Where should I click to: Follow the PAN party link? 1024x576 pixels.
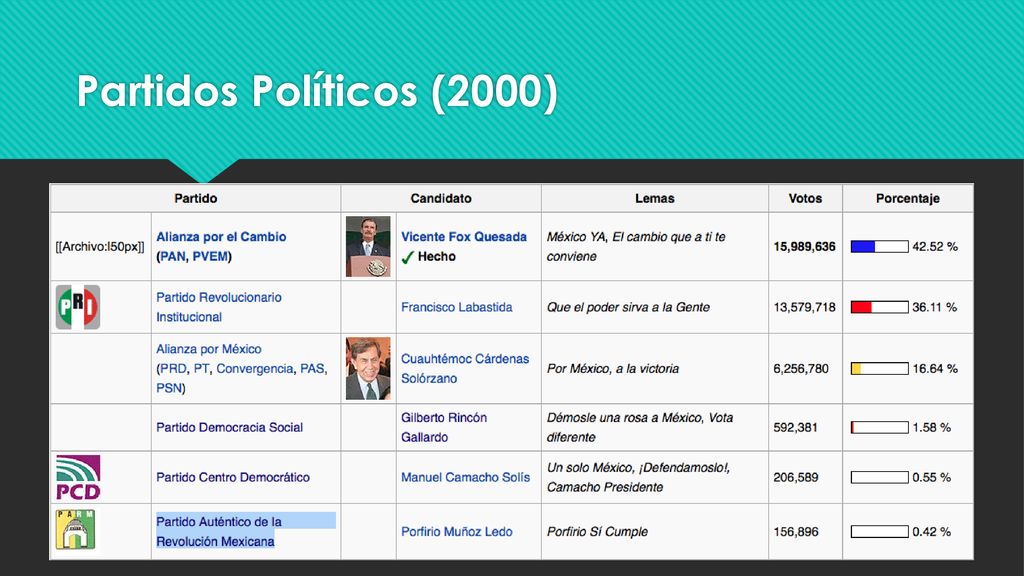172,257
